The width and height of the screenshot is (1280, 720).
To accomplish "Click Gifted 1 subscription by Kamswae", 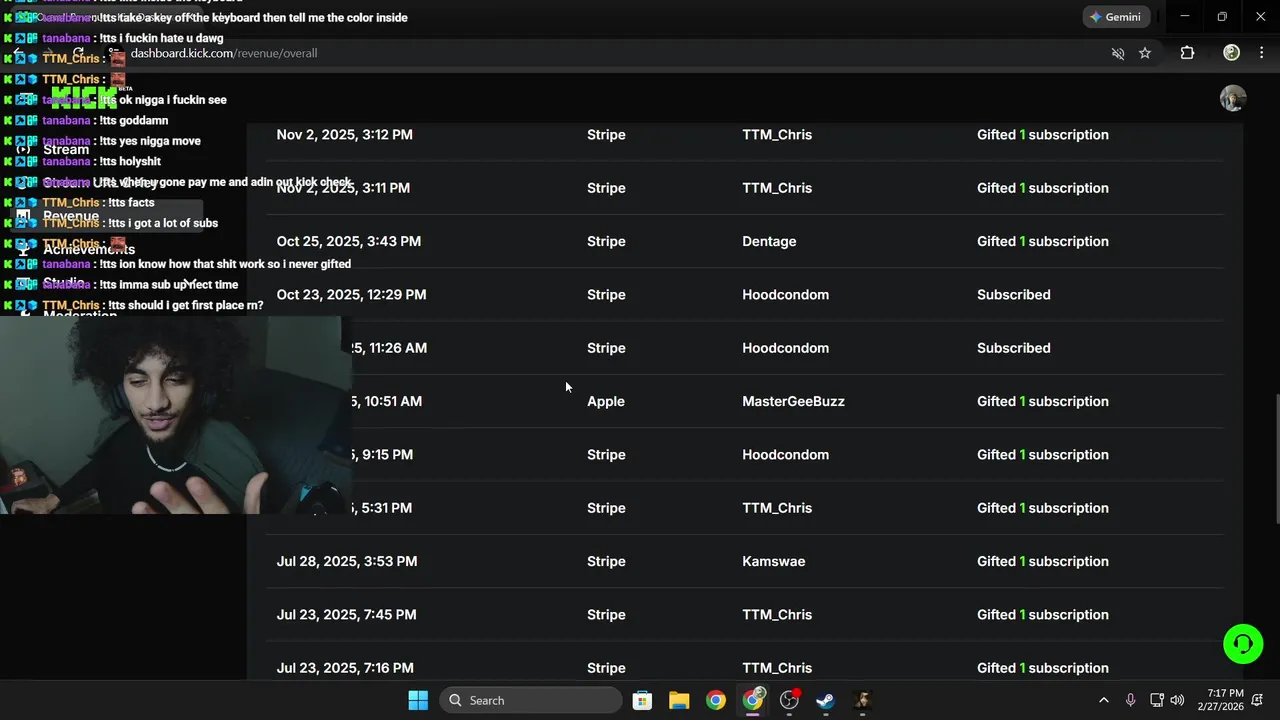I will 1042,561.
